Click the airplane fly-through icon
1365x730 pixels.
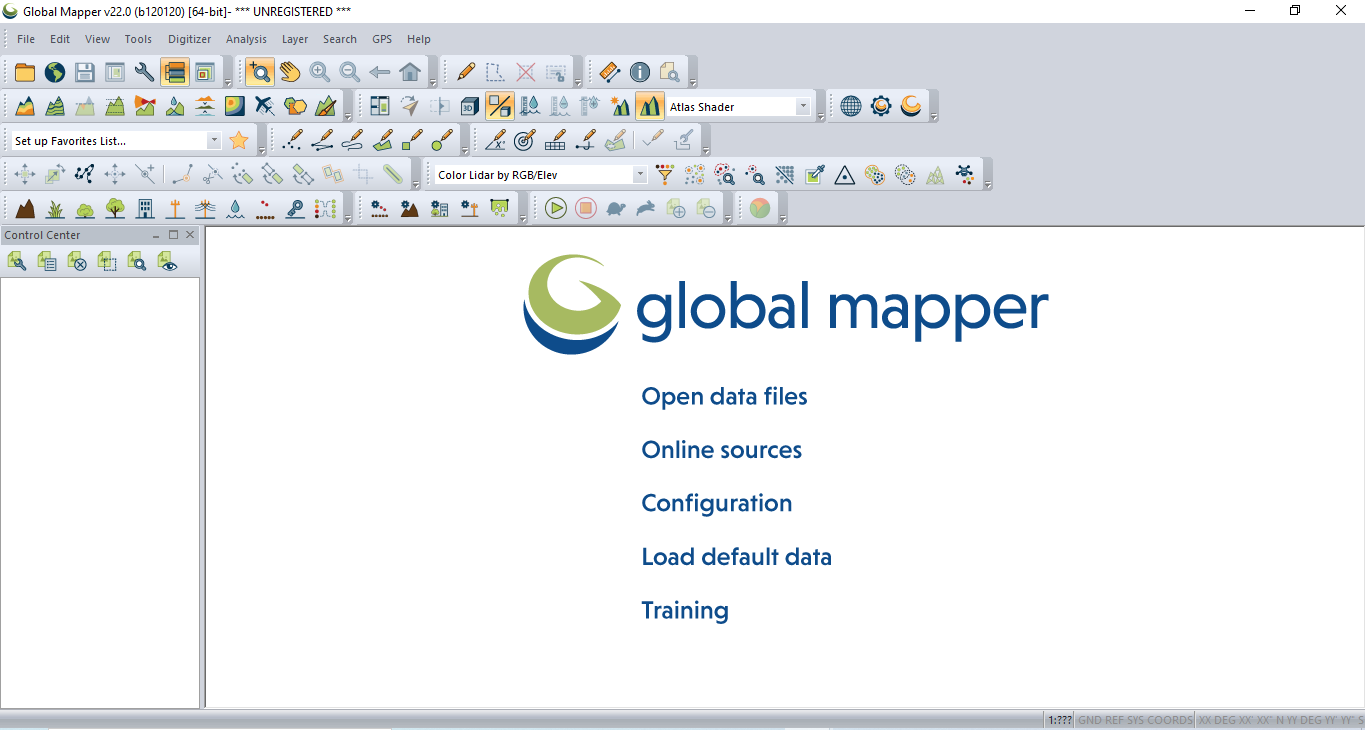265,106
